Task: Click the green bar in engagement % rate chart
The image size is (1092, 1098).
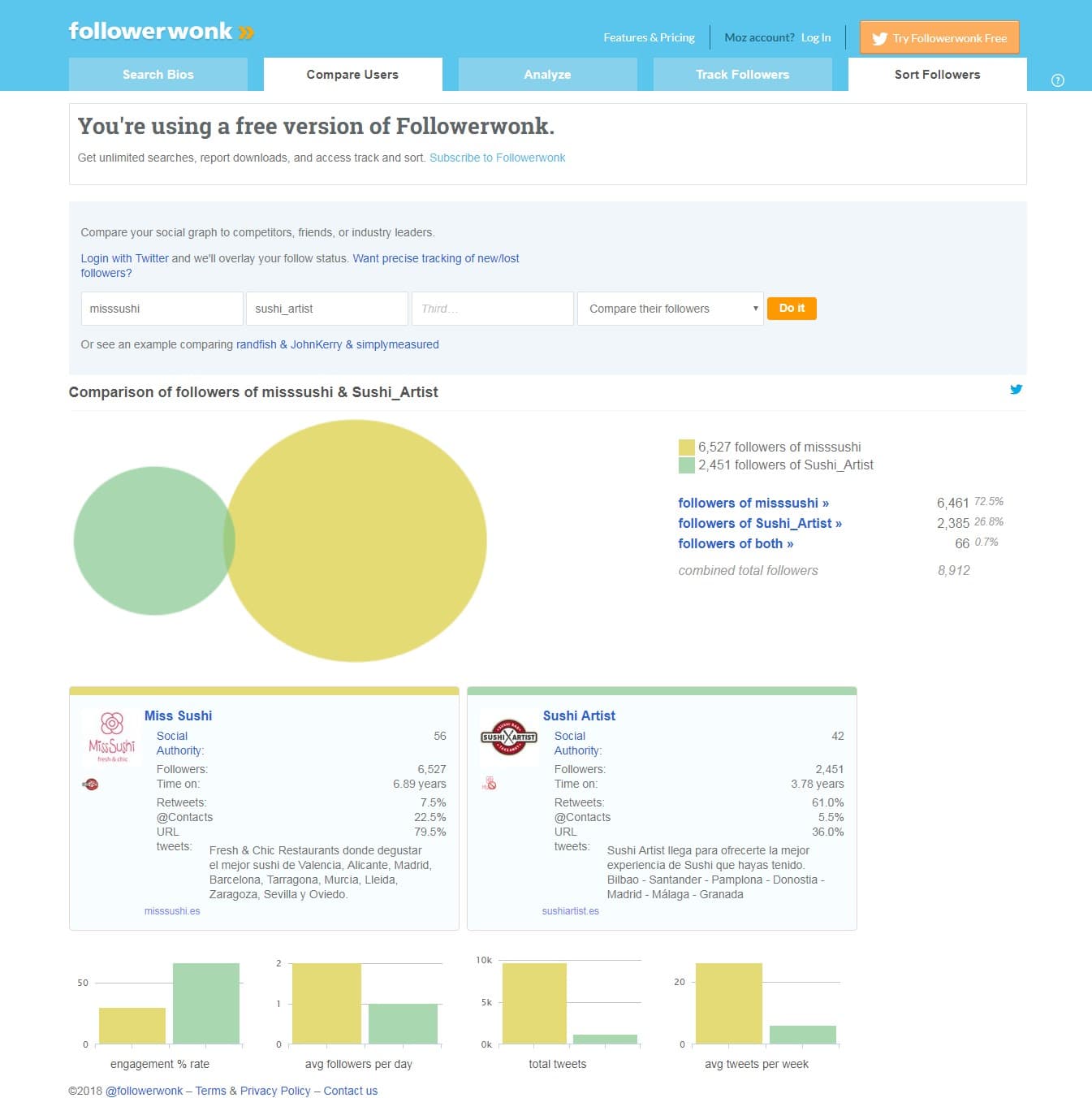Action: (206, 1003)
